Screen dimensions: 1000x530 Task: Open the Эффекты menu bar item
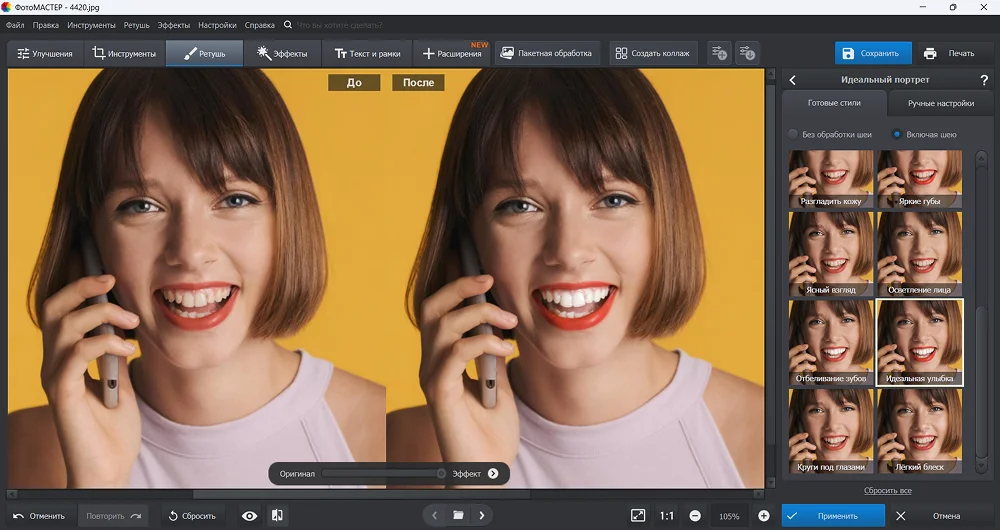point(173,25)
